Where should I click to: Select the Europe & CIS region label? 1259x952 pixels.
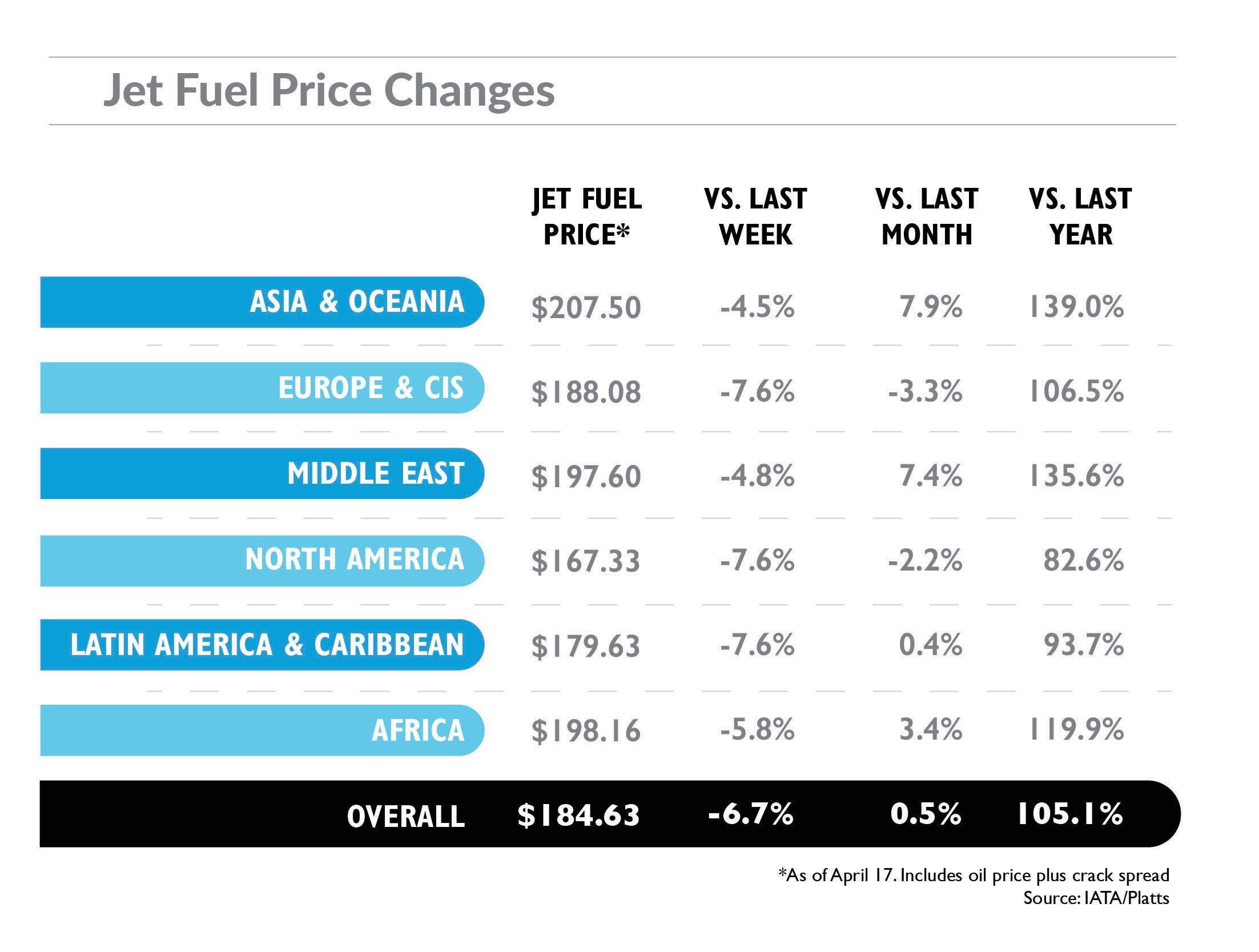371,388
